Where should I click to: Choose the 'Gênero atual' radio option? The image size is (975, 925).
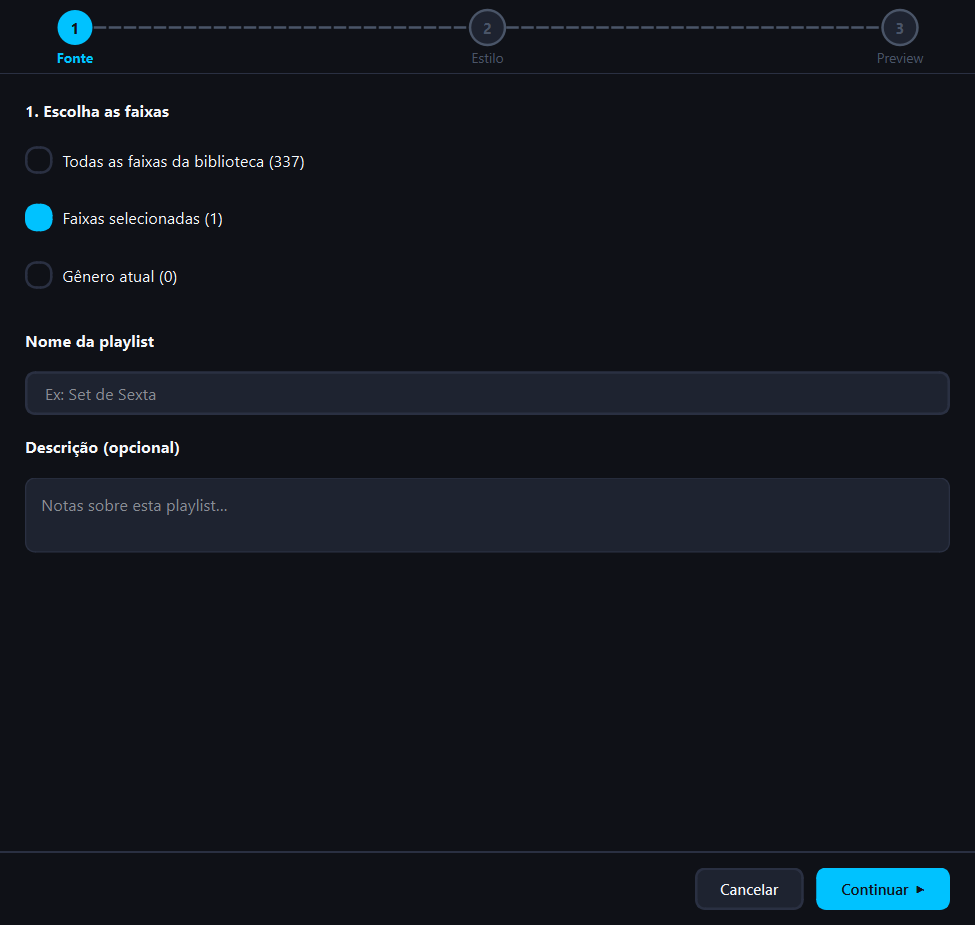[x=39, y=275]
